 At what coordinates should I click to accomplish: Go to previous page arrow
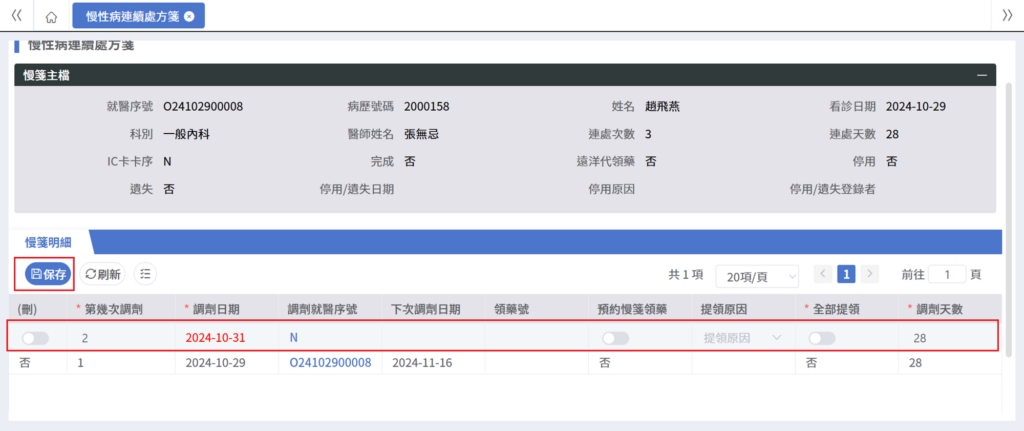point(823,274)
